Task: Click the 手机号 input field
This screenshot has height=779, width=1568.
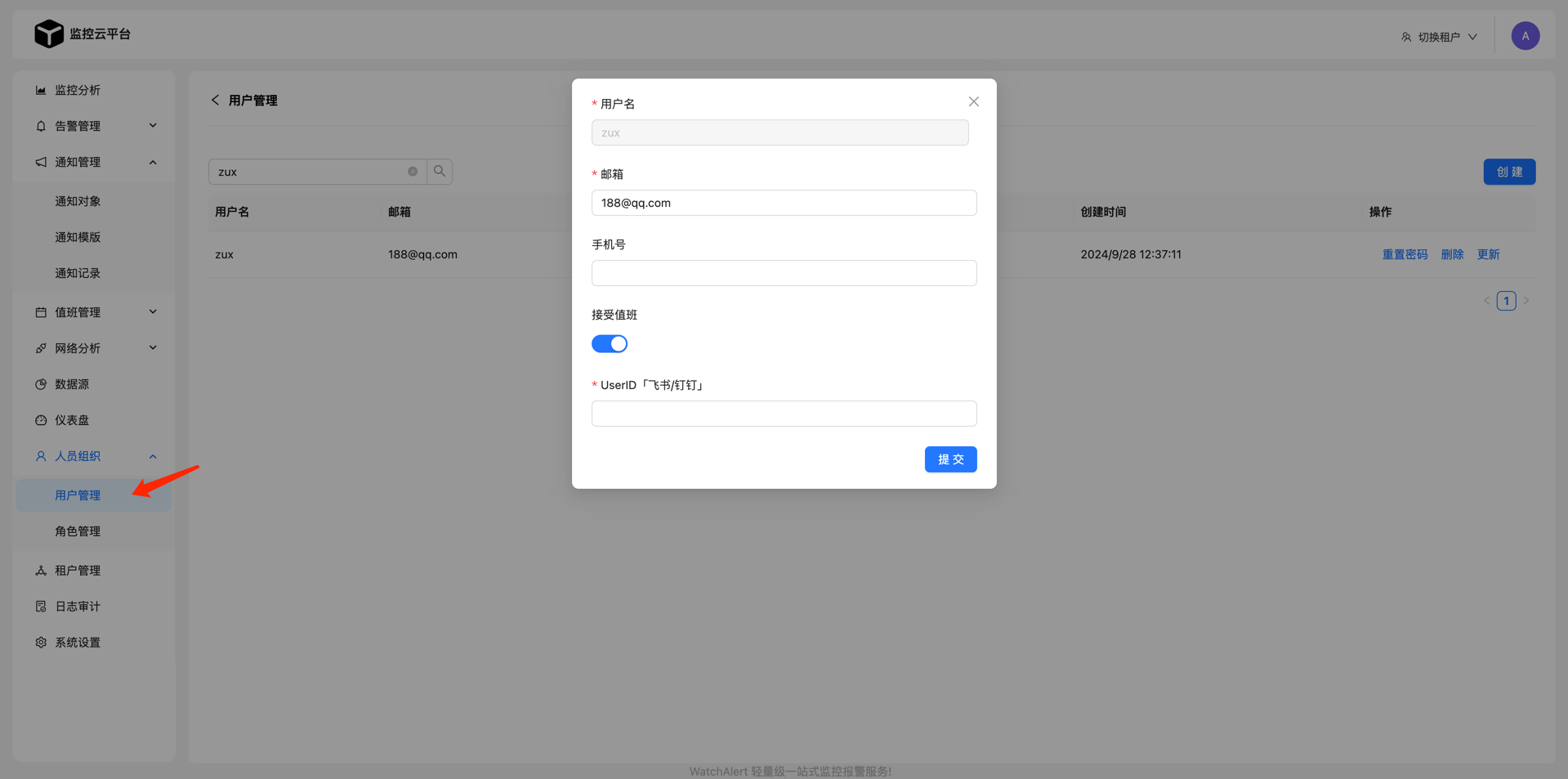Action: (x=784, y=273)
